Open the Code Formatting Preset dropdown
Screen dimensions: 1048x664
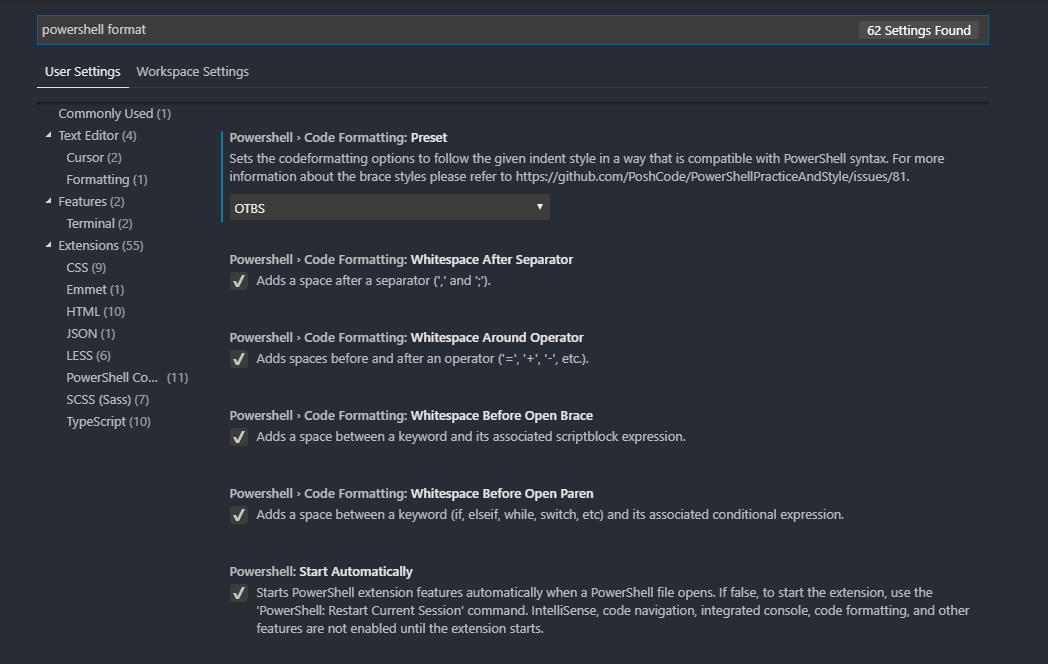388,207
